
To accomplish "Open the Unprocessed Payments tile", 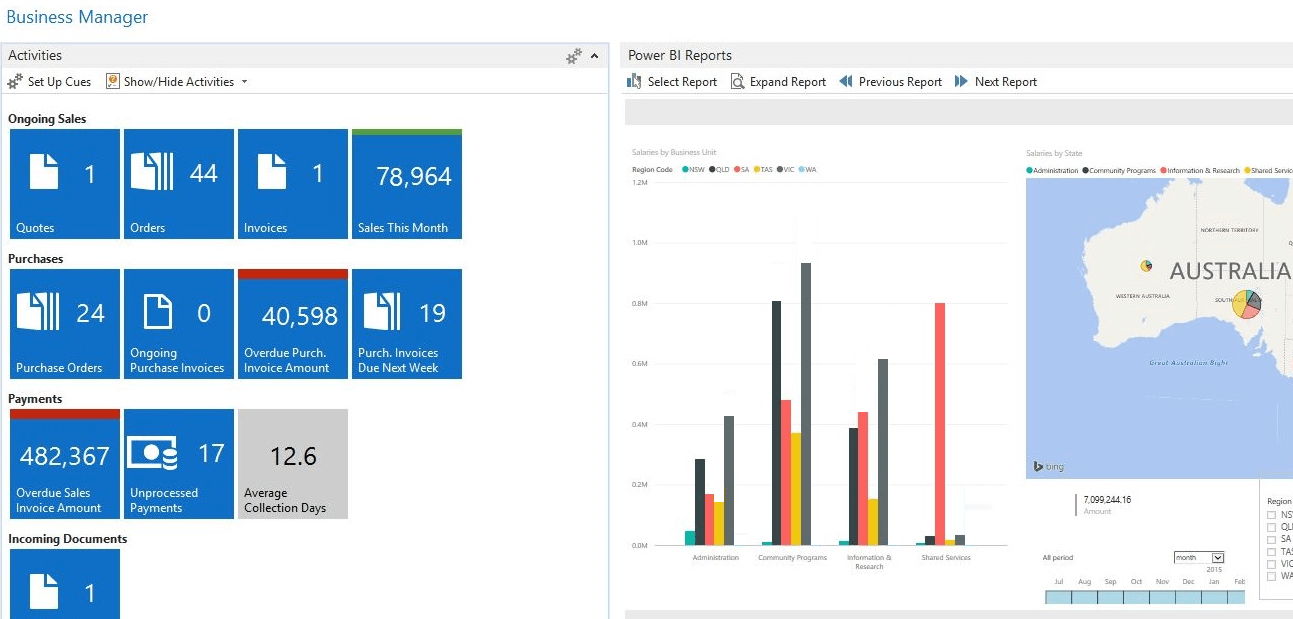I will coord(179,464).
